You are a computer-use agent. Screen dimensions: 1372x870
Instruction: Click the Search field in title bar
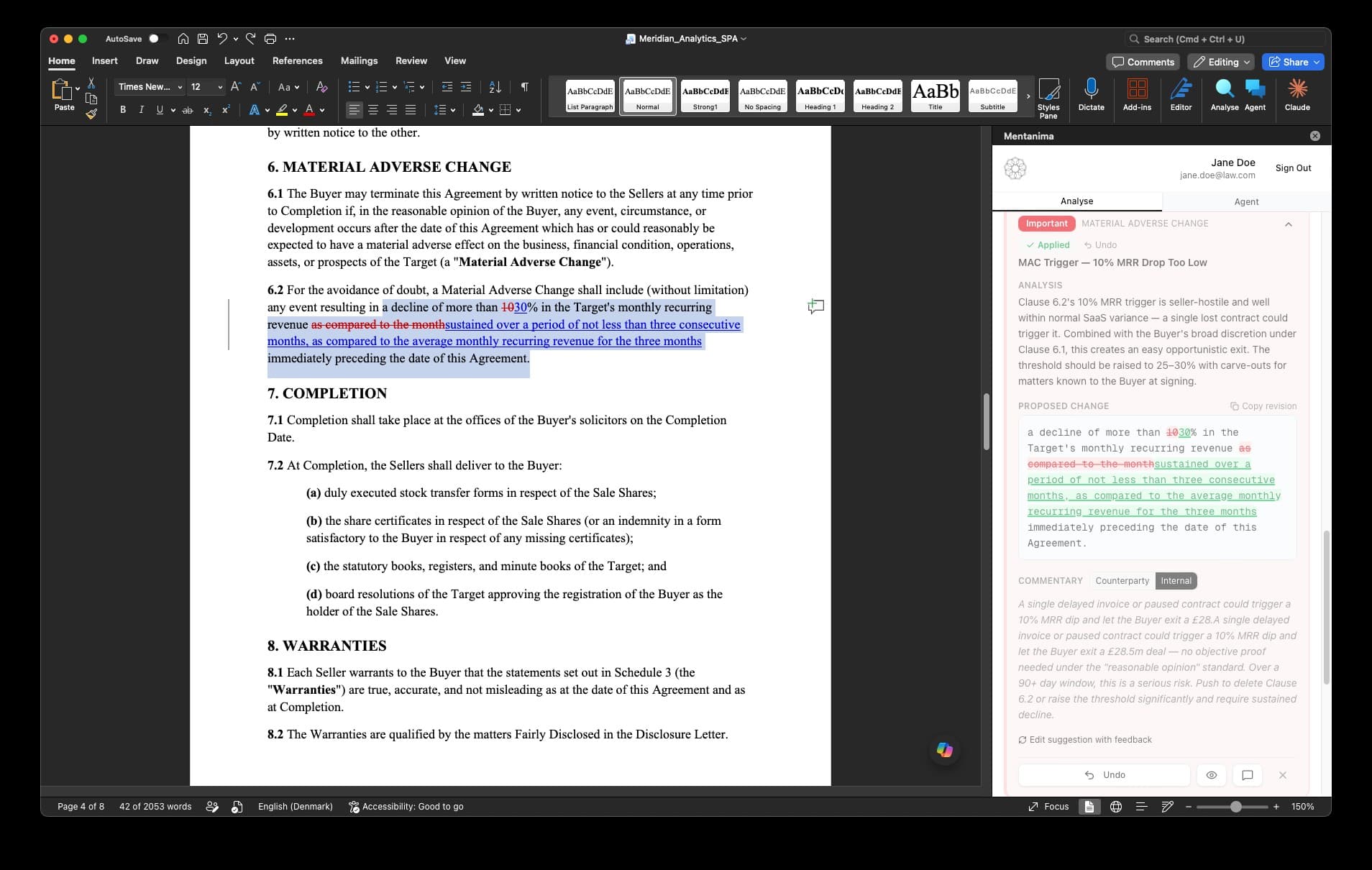point(1225,39)
